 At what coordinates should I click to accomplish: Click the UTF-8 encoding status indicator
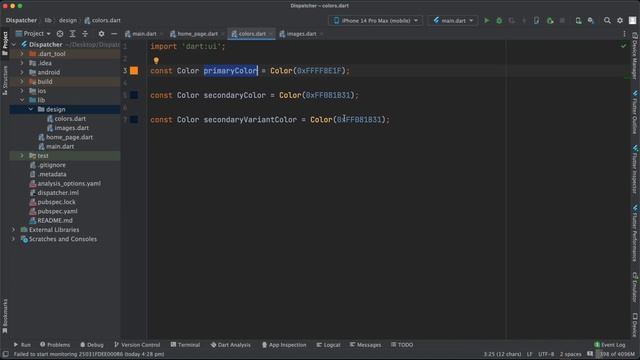(x=546, y=354)
